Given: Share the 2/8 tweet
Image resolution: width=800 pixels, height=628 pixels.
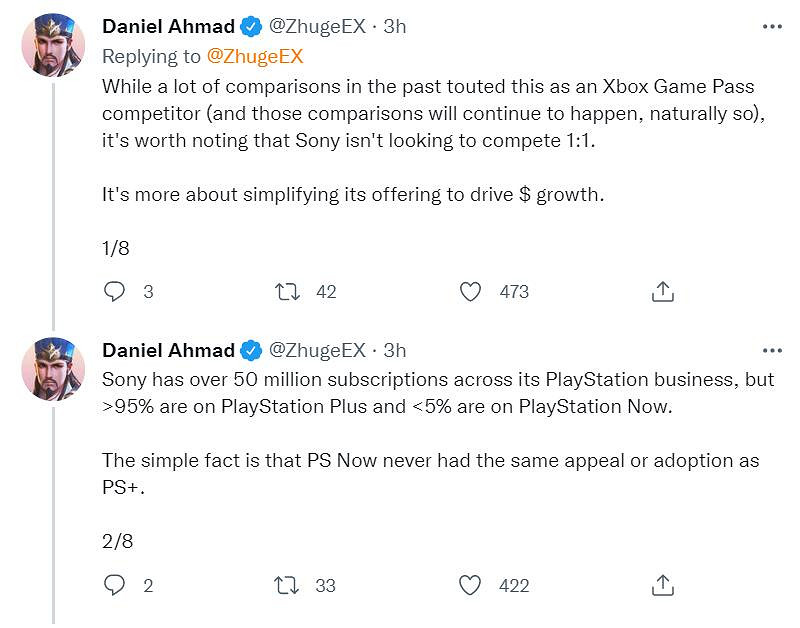Looking at the screenshot, I should click(662, 585).
